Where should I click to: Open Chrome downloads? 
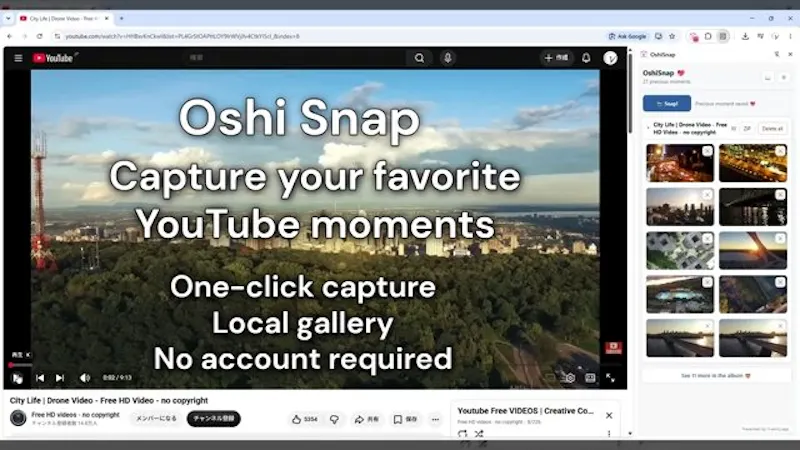(x=745, y=36)
